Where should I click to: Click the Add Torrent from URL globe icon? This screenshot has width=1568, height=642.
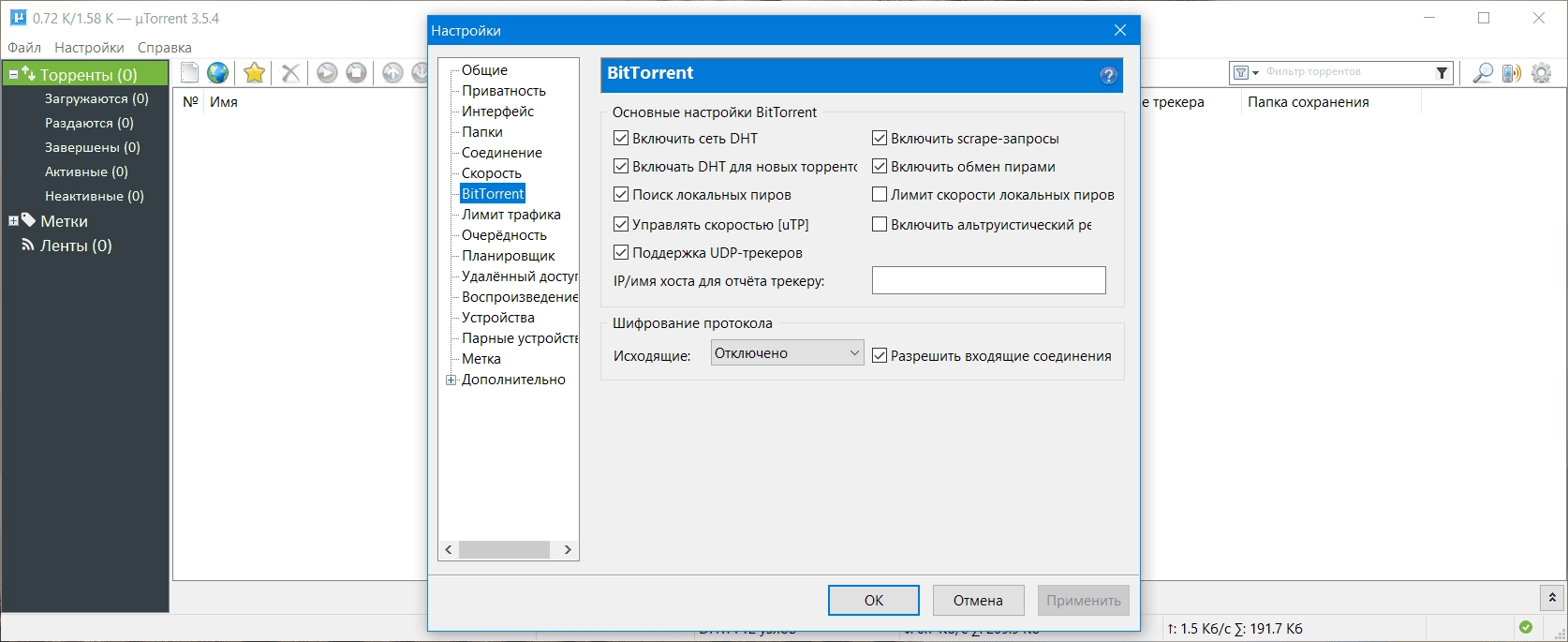[218, 72]
